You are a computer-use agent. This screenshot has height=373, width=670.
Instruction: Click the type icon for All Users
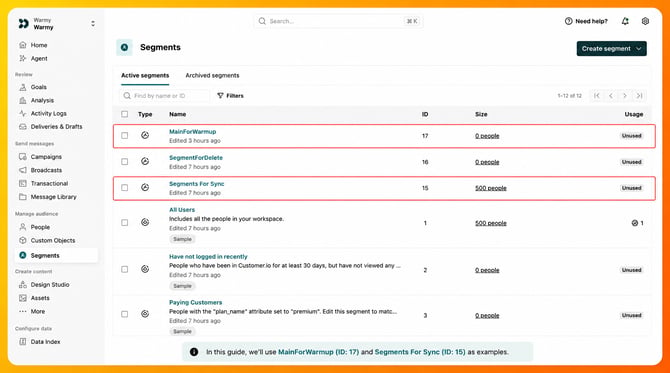click(x=145, y=222)
